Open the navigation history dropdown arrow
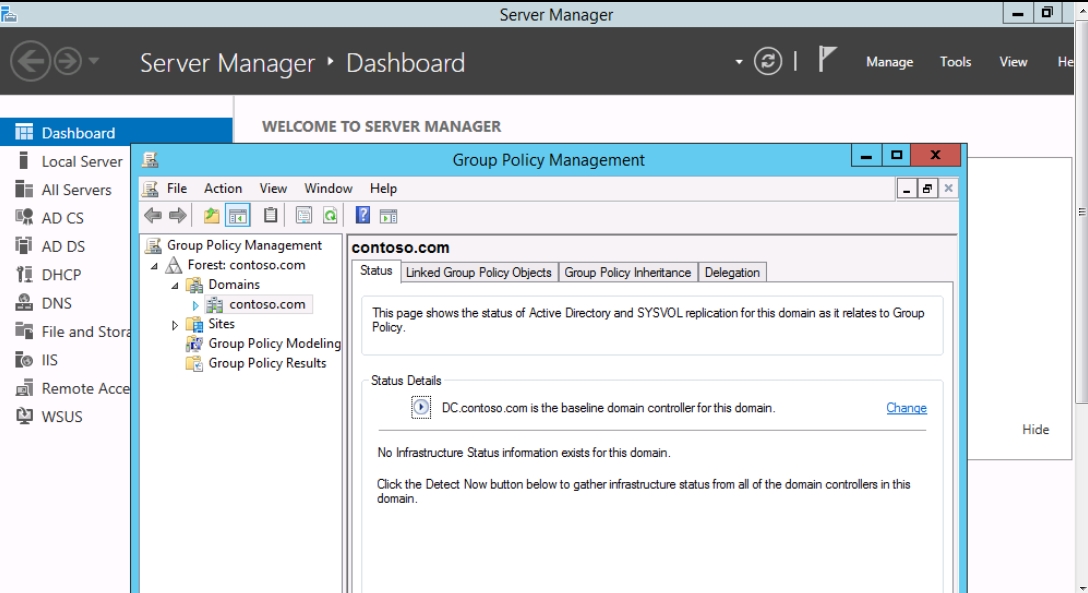The height and width of the screenshot is (593, 1088). point(94,61)
